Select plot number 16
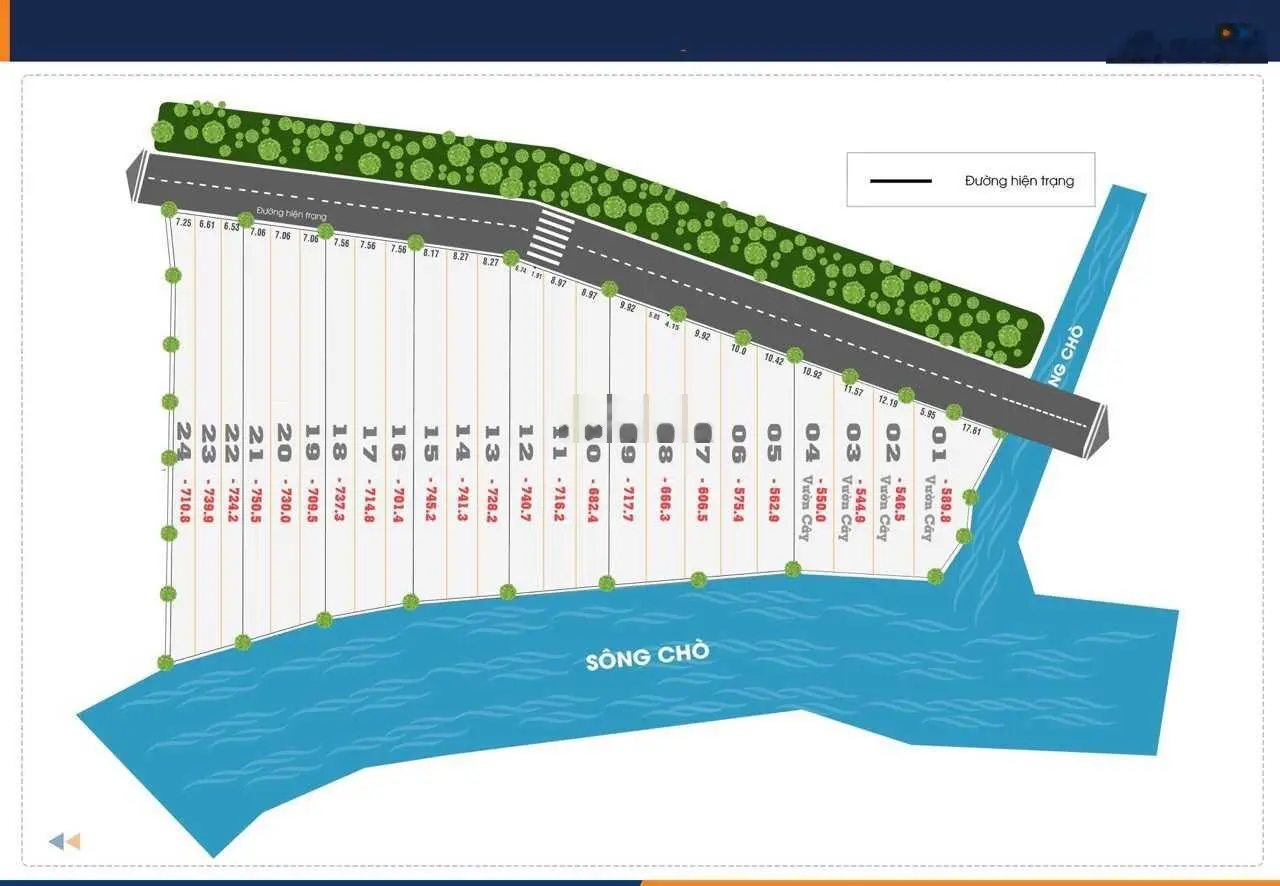The image size is (1280, 886). click(399, 442)
